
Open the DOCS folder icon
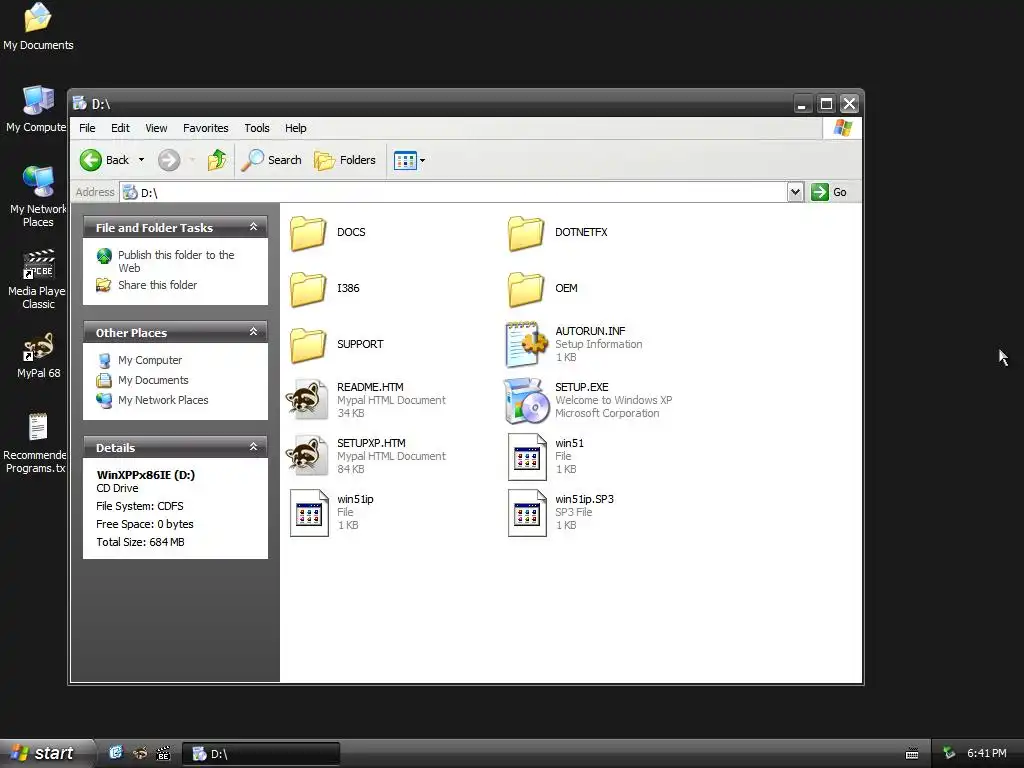pos(308,233)
